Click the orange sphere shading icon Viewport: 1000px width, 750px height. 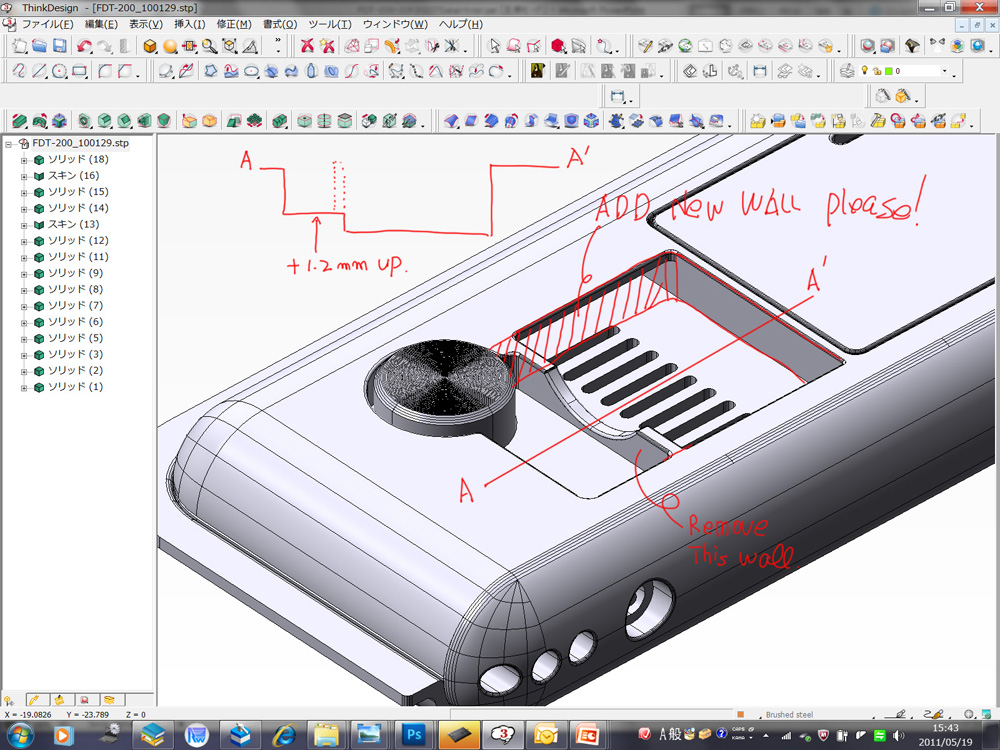[170, 46]
